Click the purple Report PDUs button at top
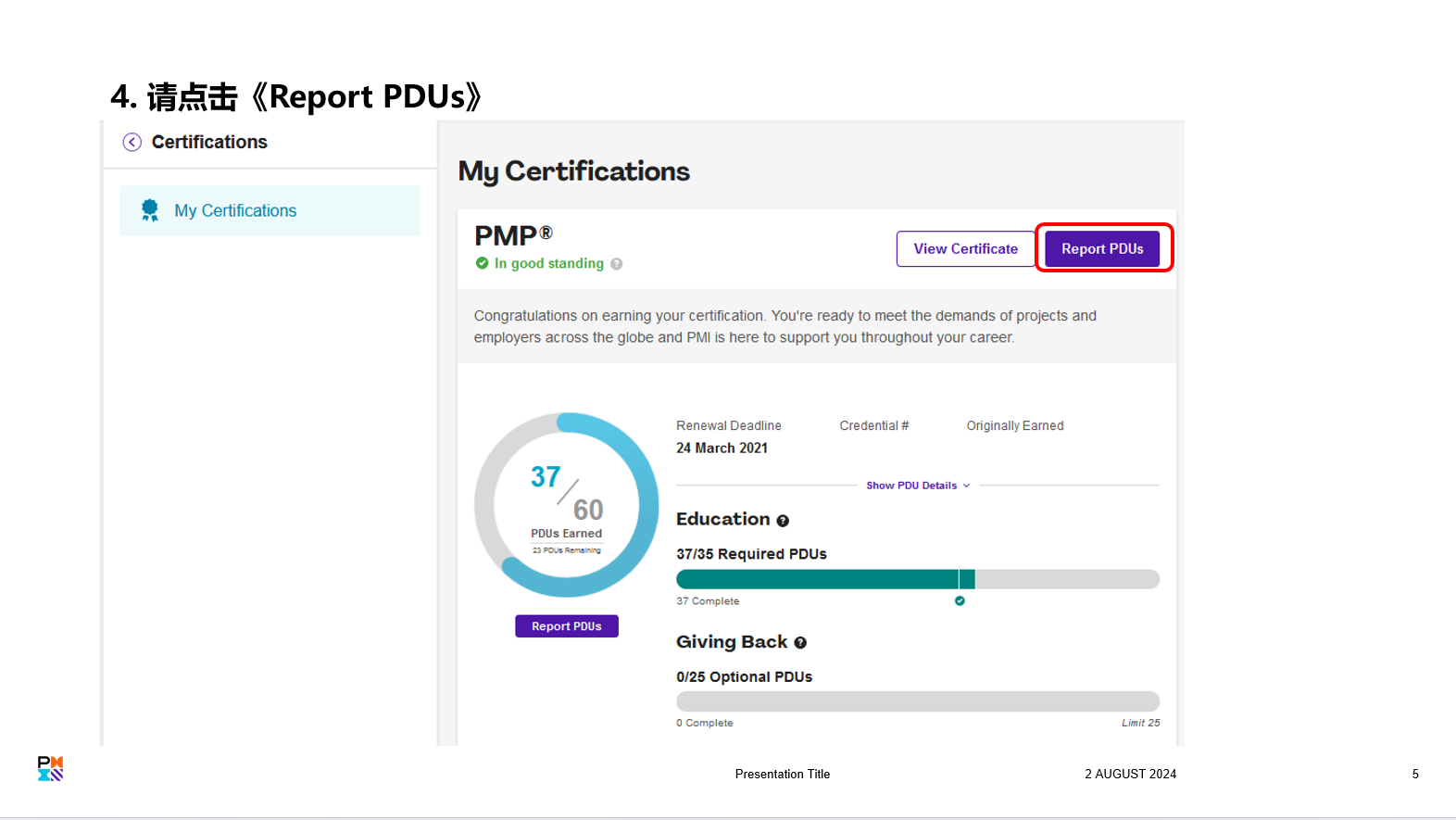This screenshot has height=820, width=1456. pyautogui.click(x=1102, y=248)
